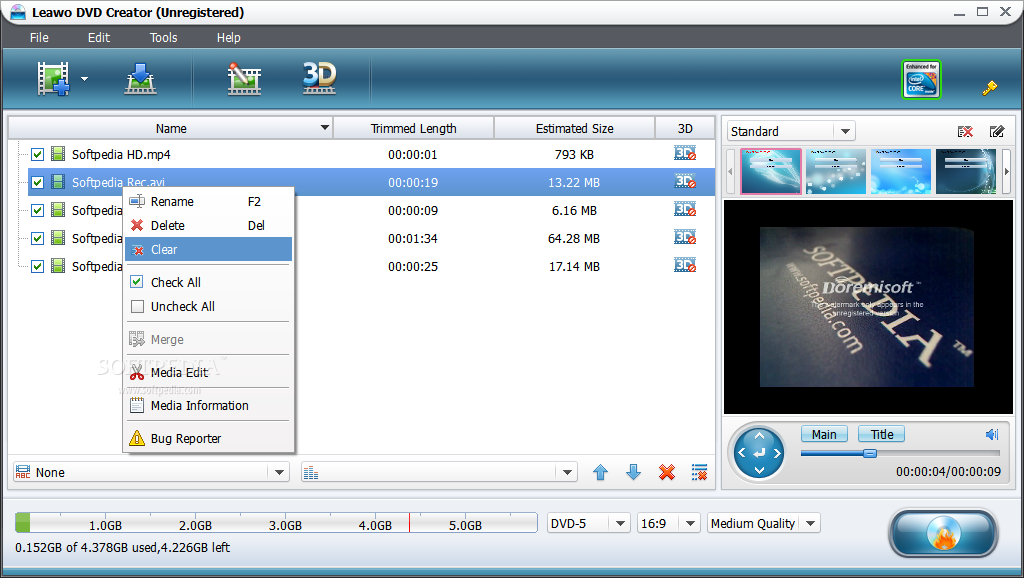Open the audio track dropdown
The image size is (1024, 578).
(x=567, y=472)
